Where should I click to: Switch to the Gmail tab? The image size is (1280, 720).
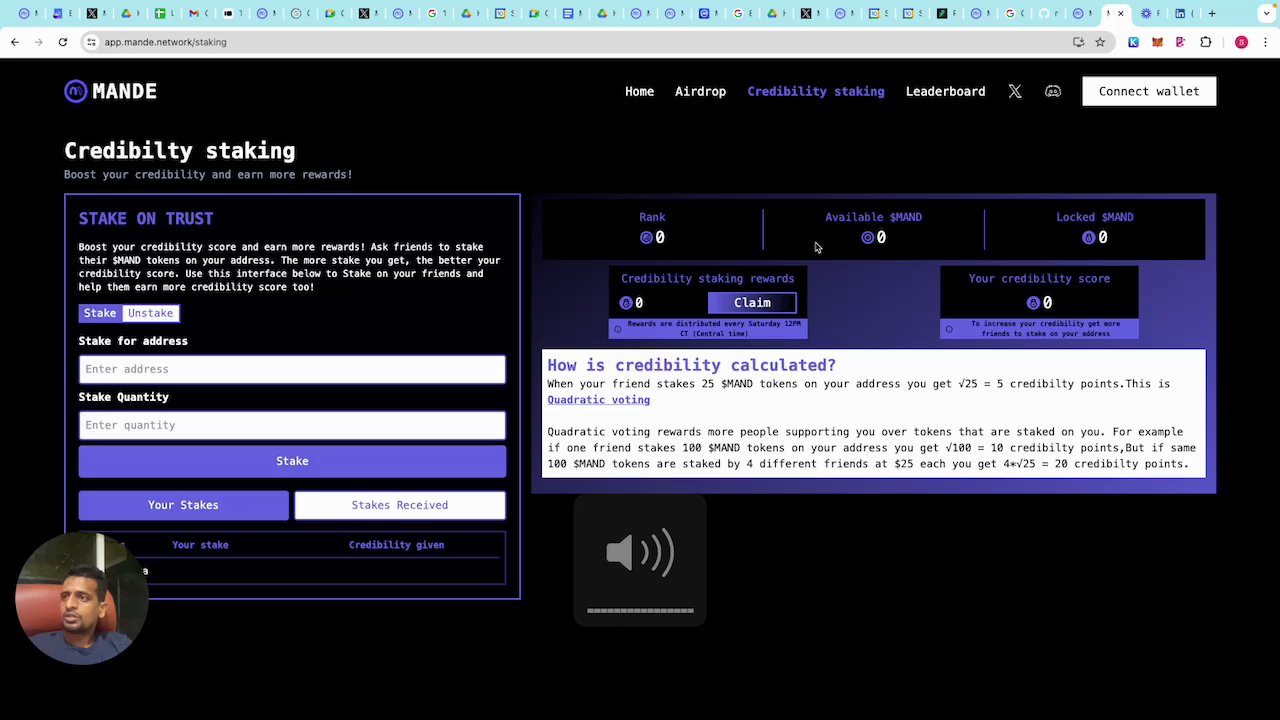[x=199, y=14]
